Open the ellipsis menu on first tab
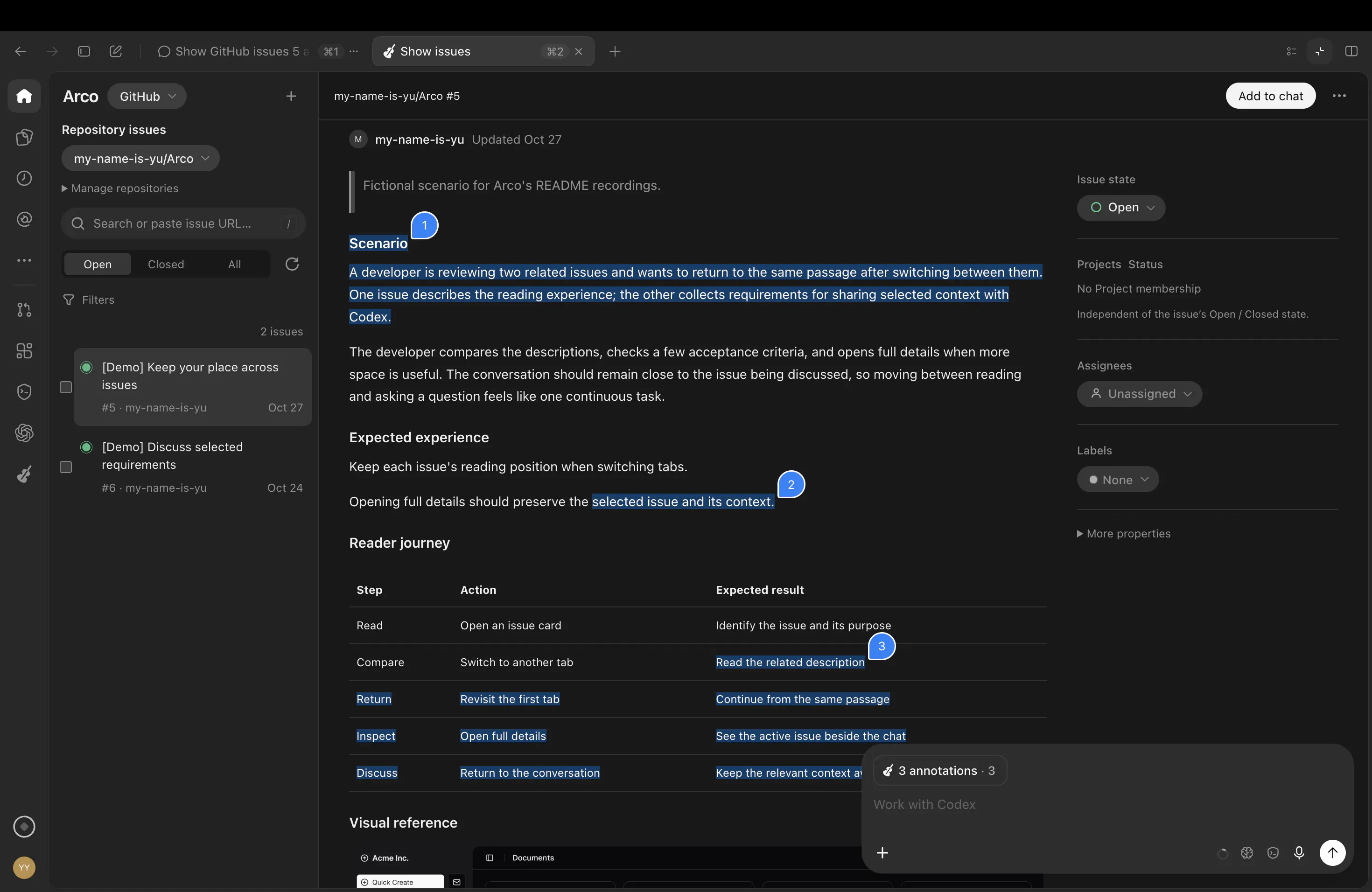 (354, 51)
